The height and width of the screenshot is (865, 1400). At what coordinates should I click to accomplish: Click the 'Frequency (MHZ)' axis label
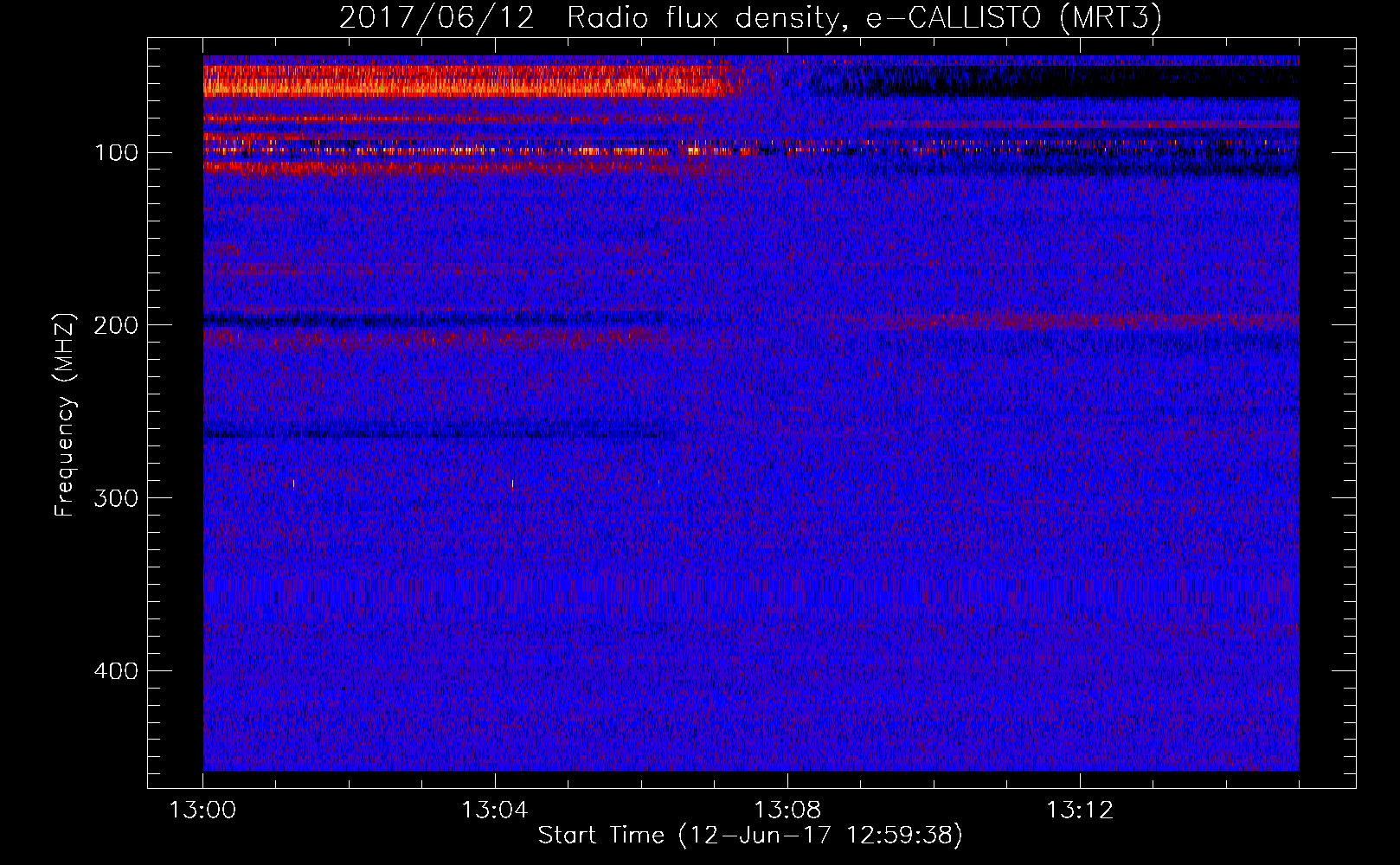point(65,415)
